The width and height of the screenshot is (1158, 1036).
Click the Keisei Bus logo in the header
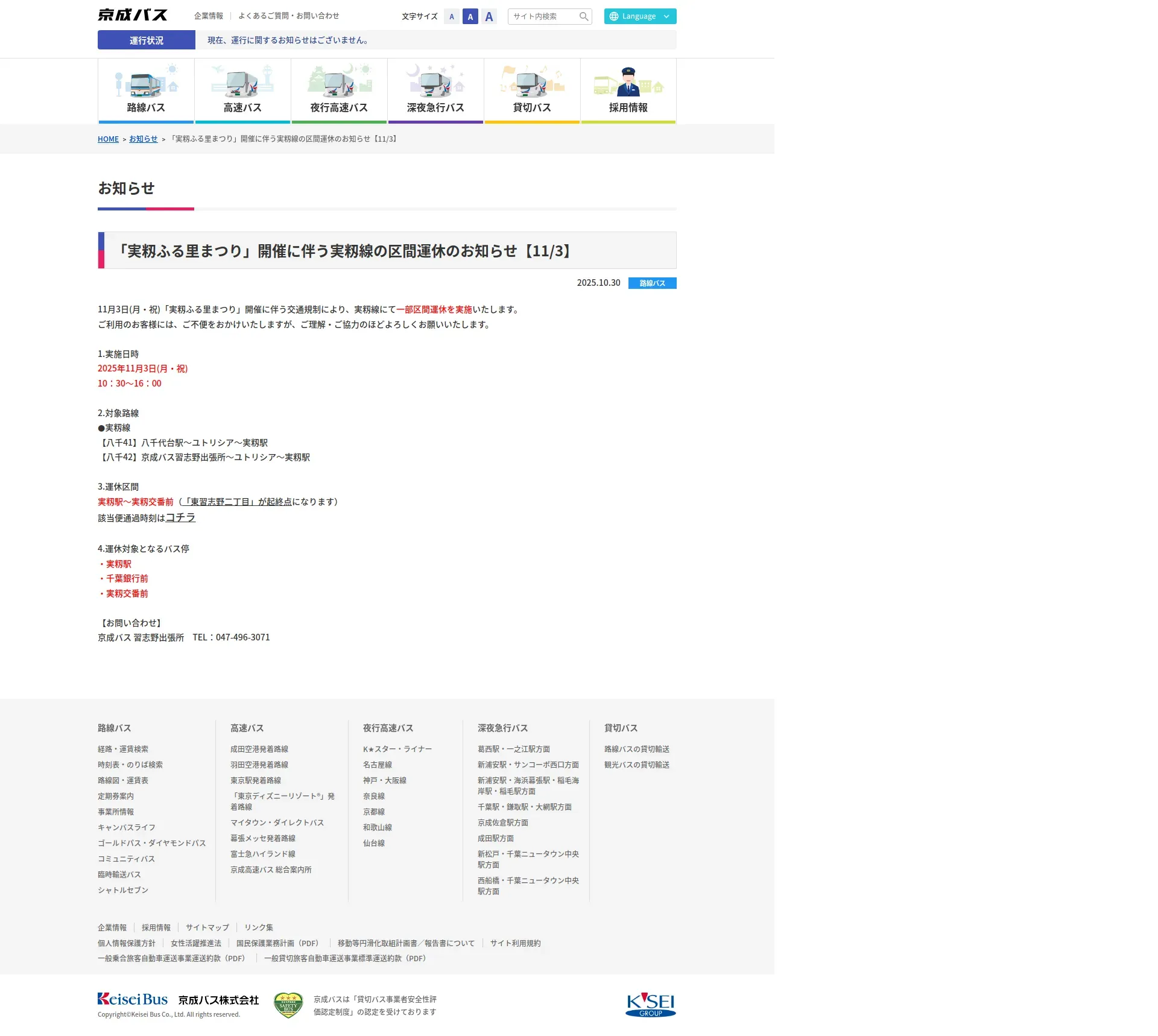(x=133, y=15)
